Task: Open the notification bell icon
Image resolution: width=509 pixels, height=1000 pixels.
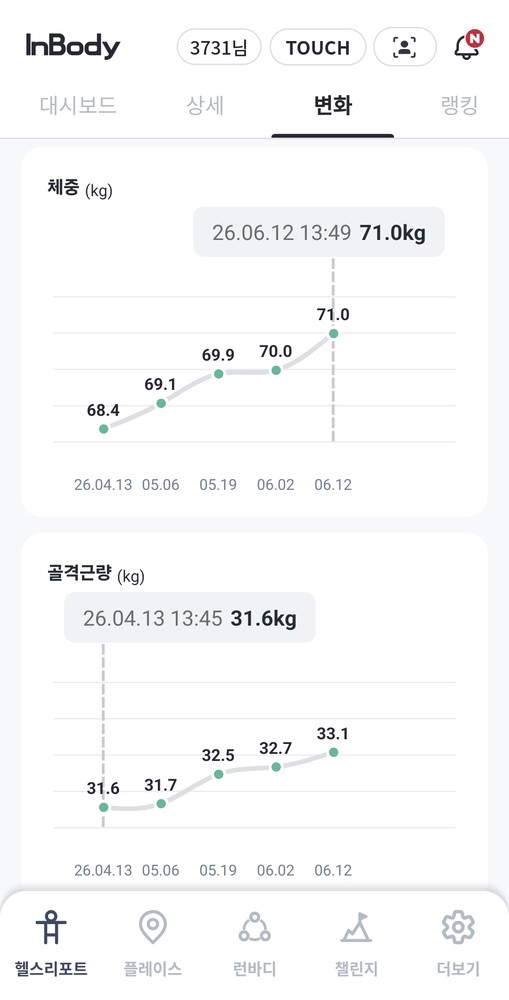Action: coord(468,46)
